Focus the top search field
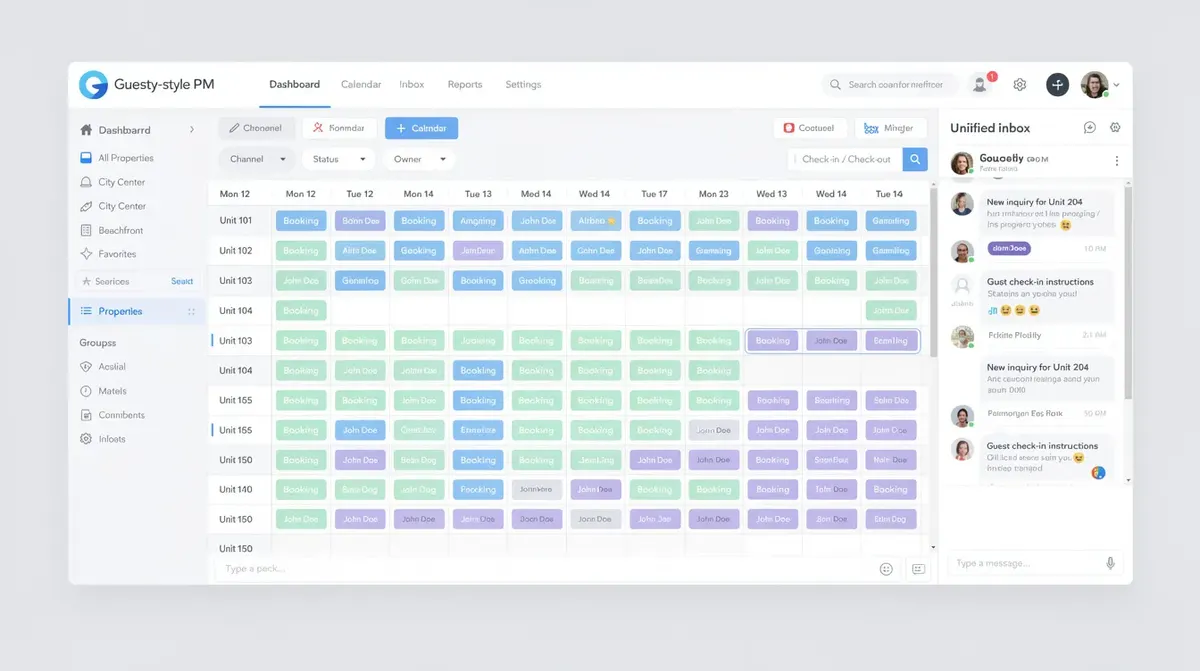 [x=889, y=85]
